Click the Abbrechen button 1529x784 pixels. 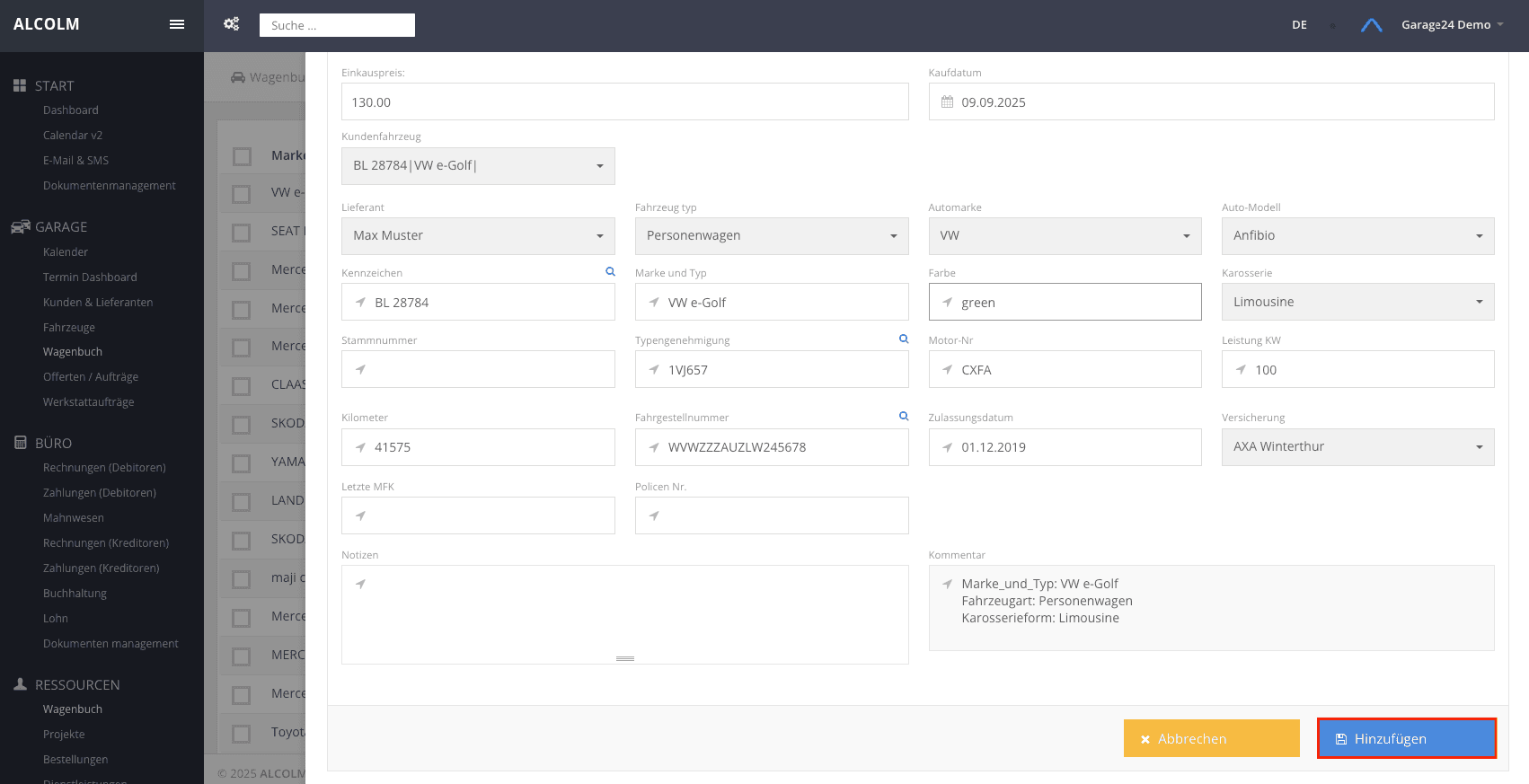[1212, 738]
